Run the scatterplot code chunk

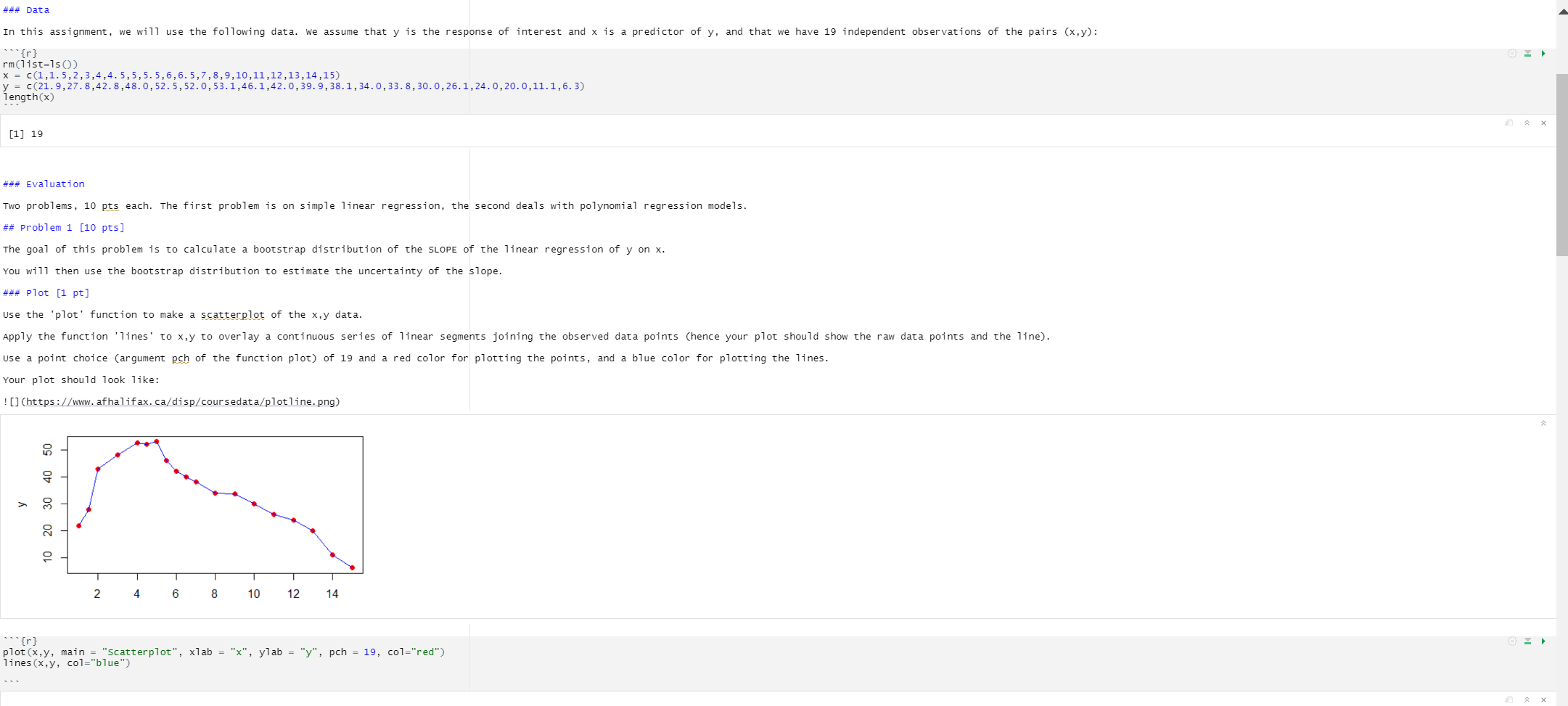(x=1542, y=641)
